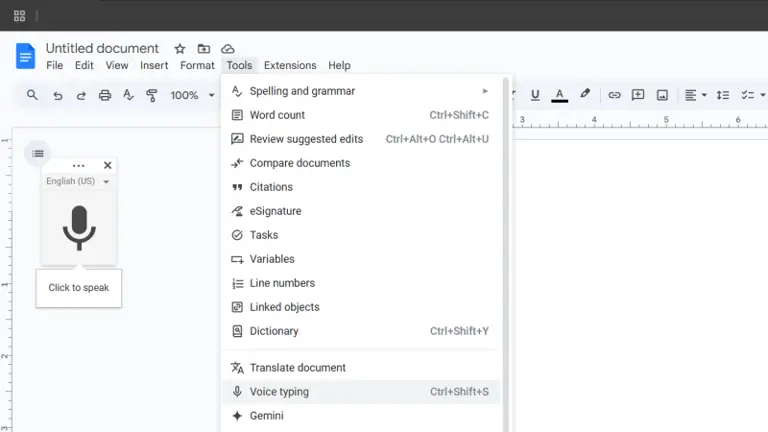Click the Undo arrow in toolbar
768x432 pixels.
(x=58, y=96)
